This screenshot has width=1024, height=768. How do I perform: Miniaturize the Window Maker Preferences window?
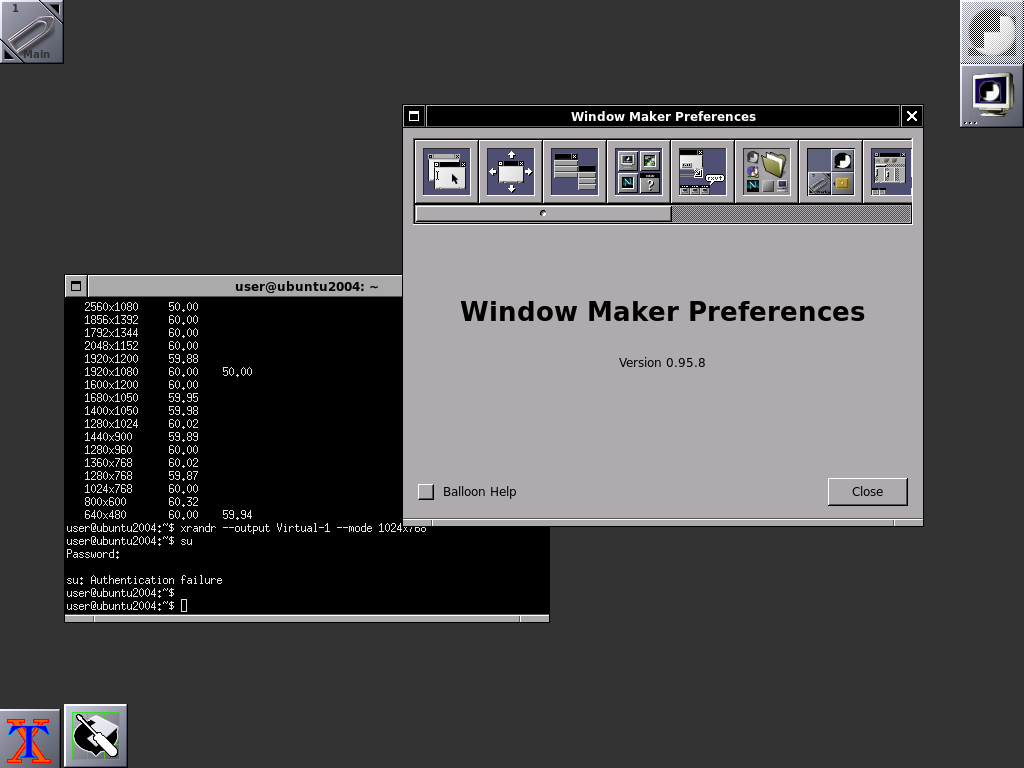pos(414,116)
